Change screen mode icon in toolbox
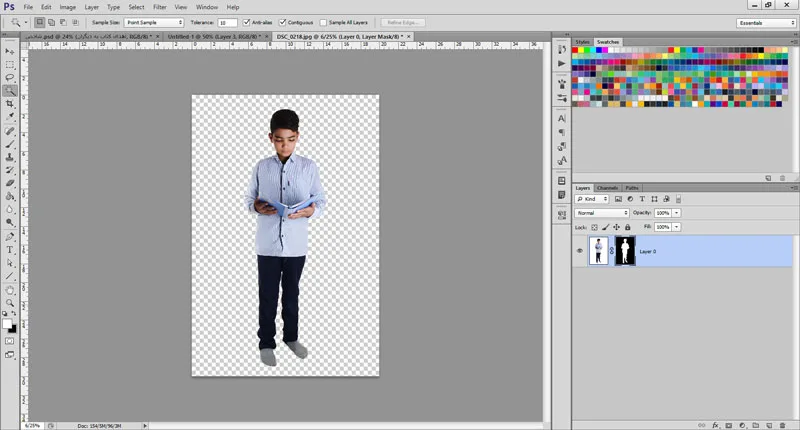The width and height of the screenshot is (800, 430). (x=10, y=355)
